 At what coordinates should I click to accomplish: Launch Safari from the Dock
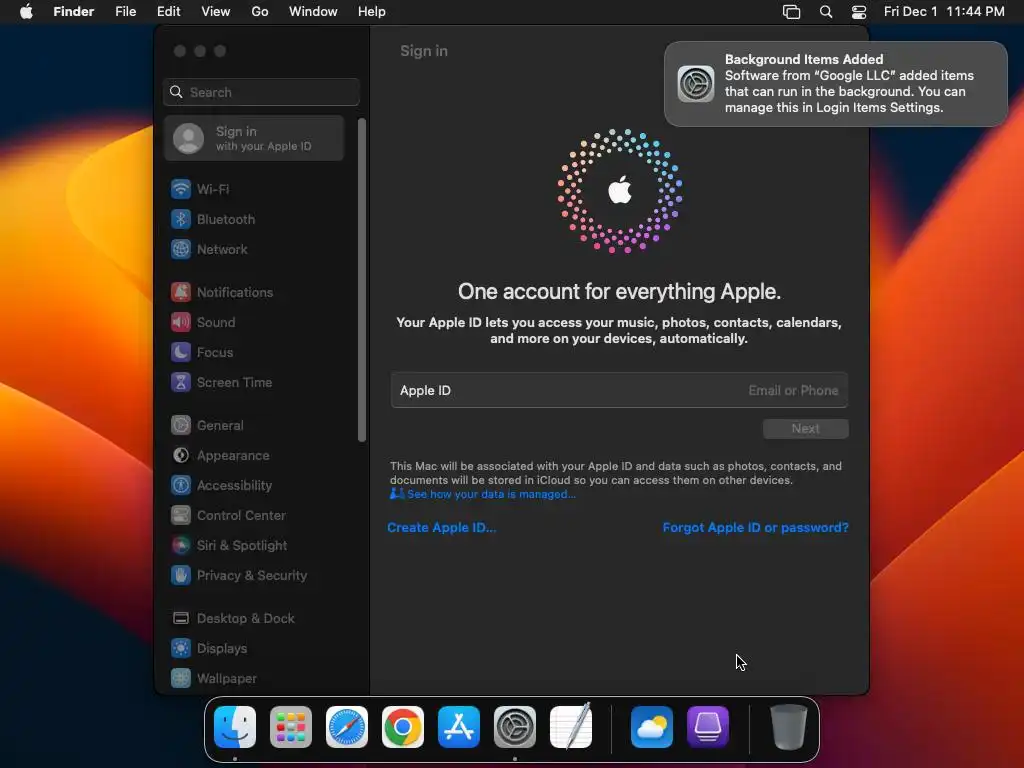[x=347, y=727]
